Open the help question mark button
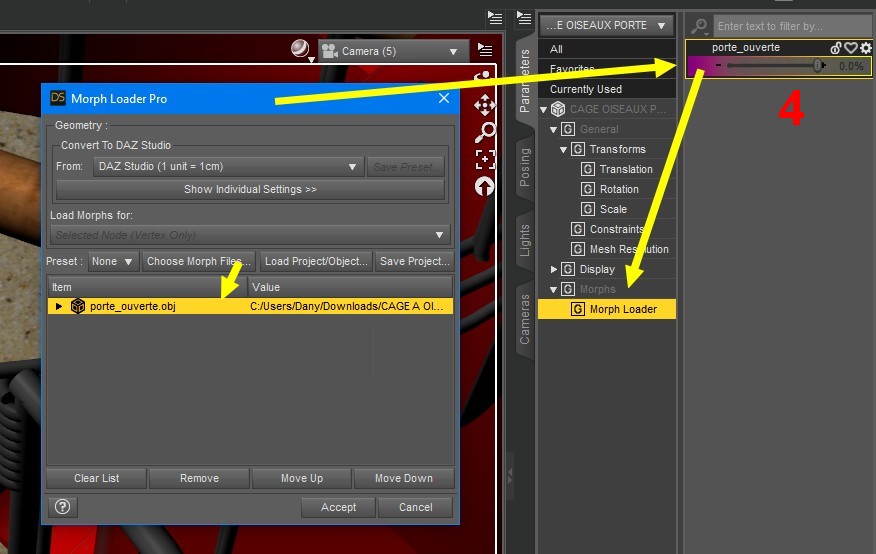Screen dimensions: 876x554 [x=63, y=507]
